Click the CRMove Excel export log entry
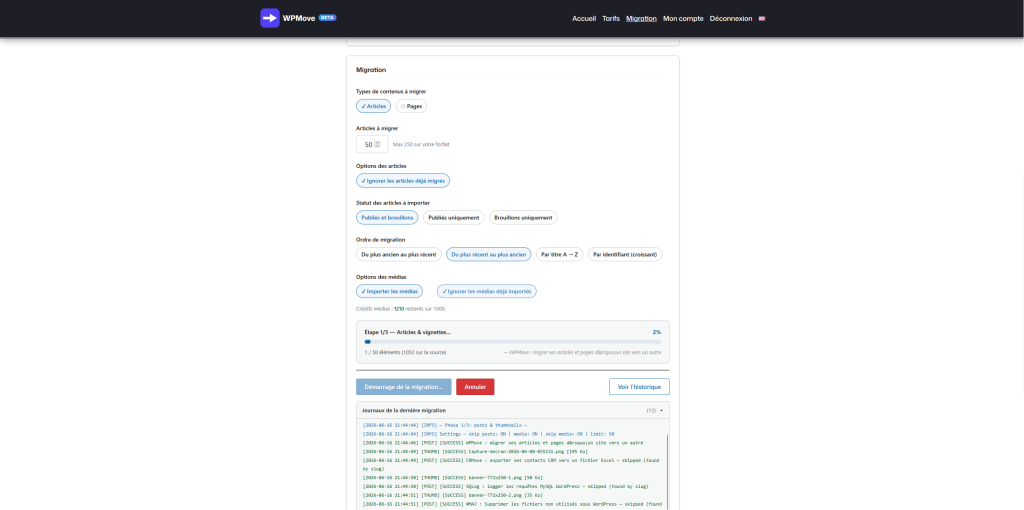The width and height of the screenshot is (1024, 510). coord(513,464)
